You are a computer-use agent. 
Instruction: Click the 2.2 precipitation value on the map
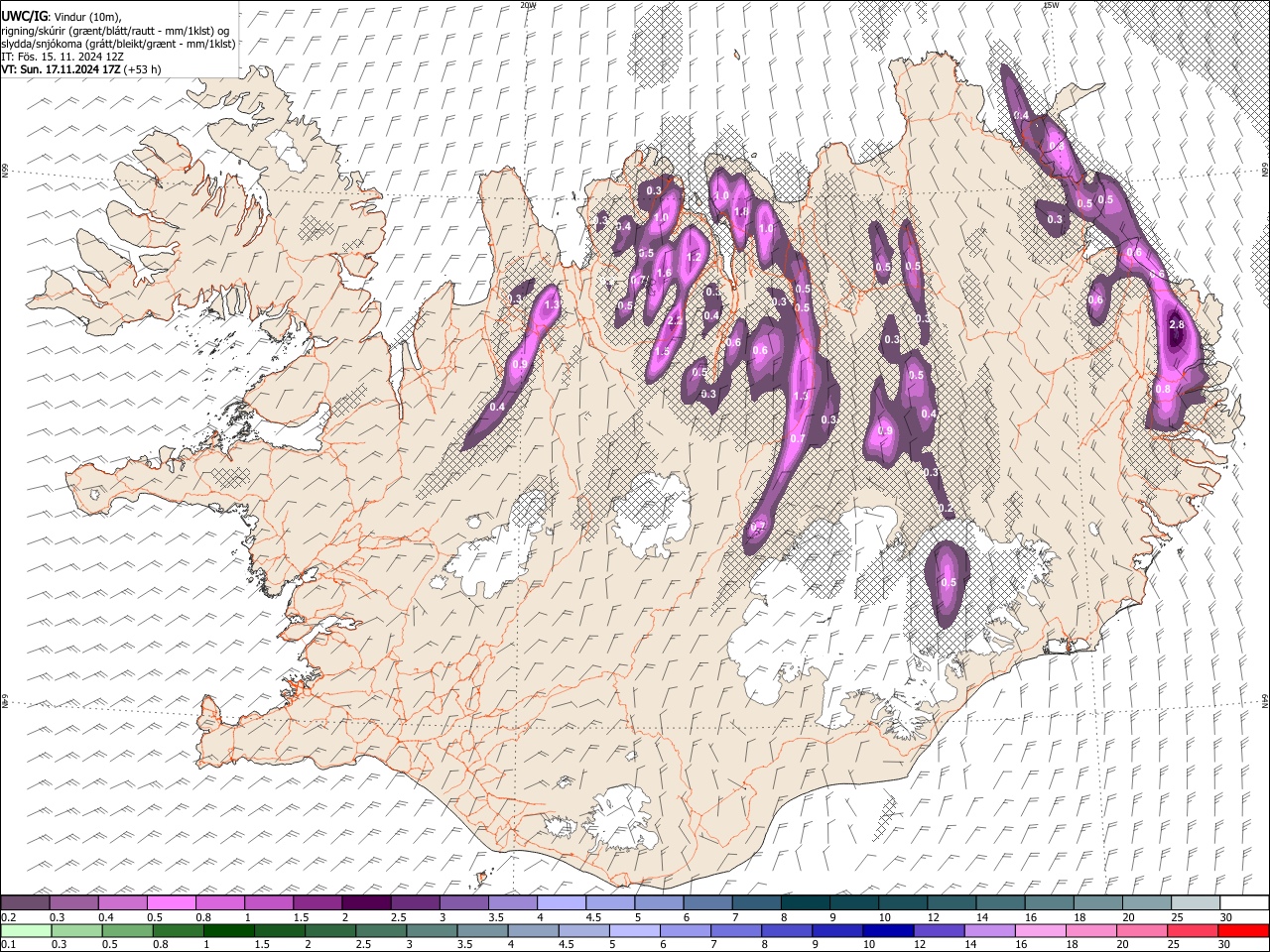[x=674, y=320]
